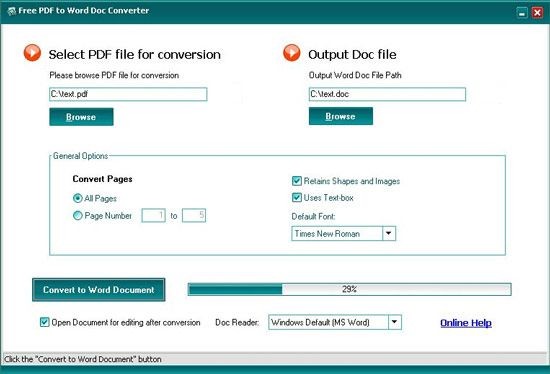Choose the Page Number radio option
Screen dimensions: 550x374
click(78, 215)
